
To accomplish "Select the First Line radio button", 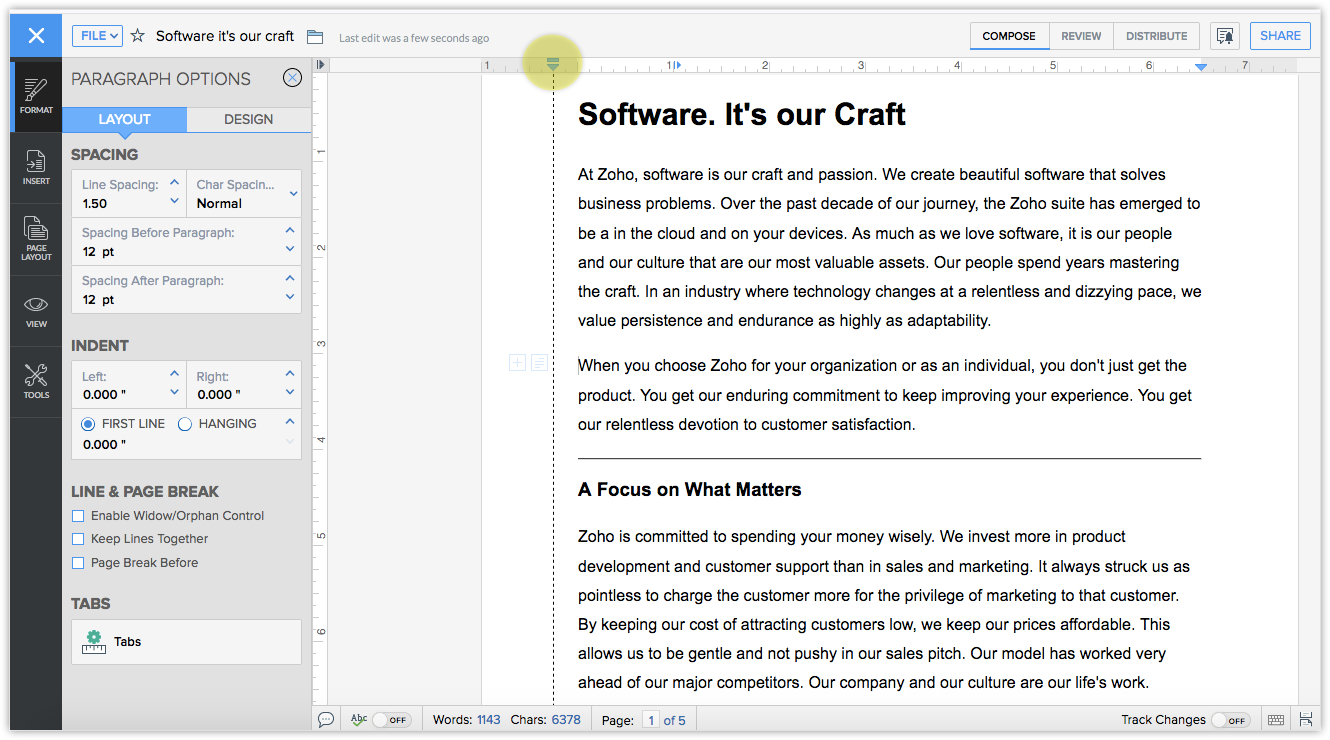I will tap(88, 424).
